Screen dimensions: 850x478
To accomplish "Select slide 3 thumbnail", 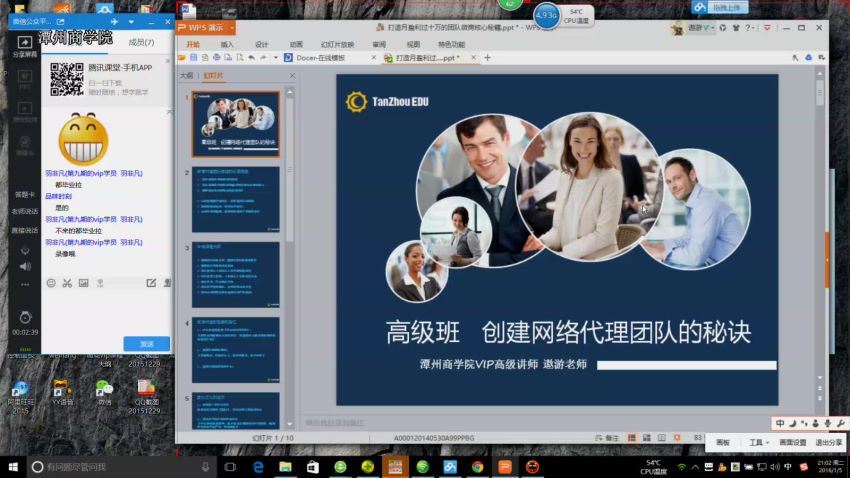I will (x=236, y=275).
